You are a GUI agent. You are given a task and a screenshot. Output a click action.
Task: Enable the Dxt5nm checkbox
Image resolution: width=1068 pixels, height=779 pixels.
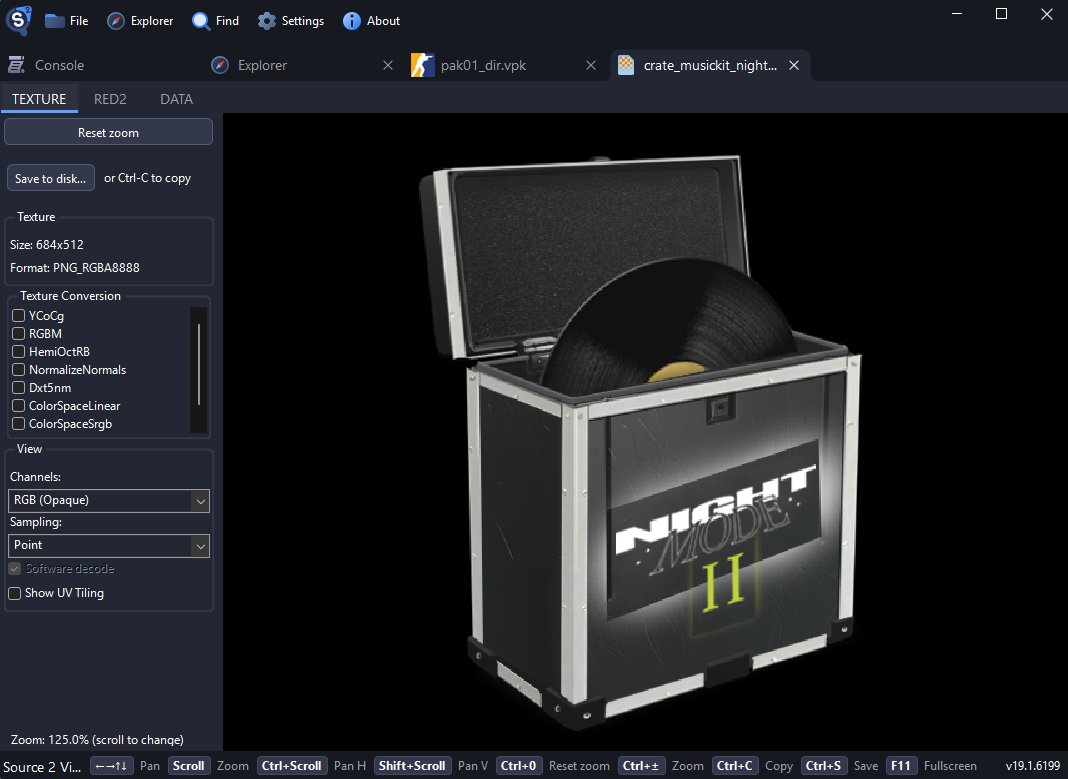[x=18, y=387]
